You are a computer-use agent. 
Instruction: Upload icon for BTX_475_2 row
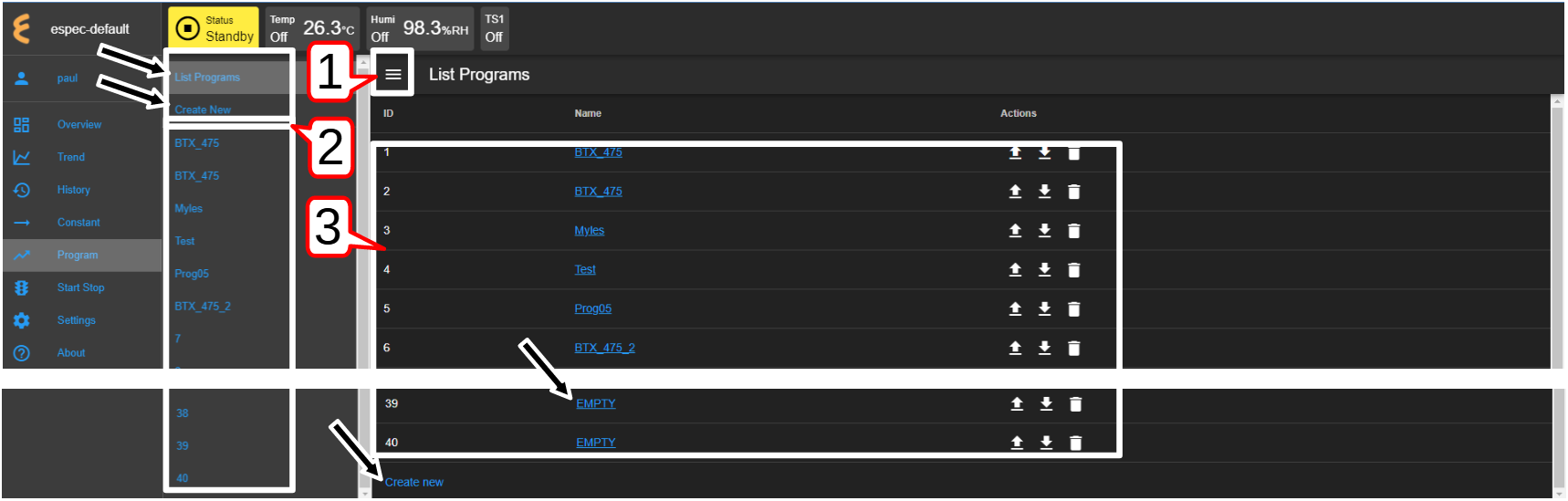click(1015, 348)
